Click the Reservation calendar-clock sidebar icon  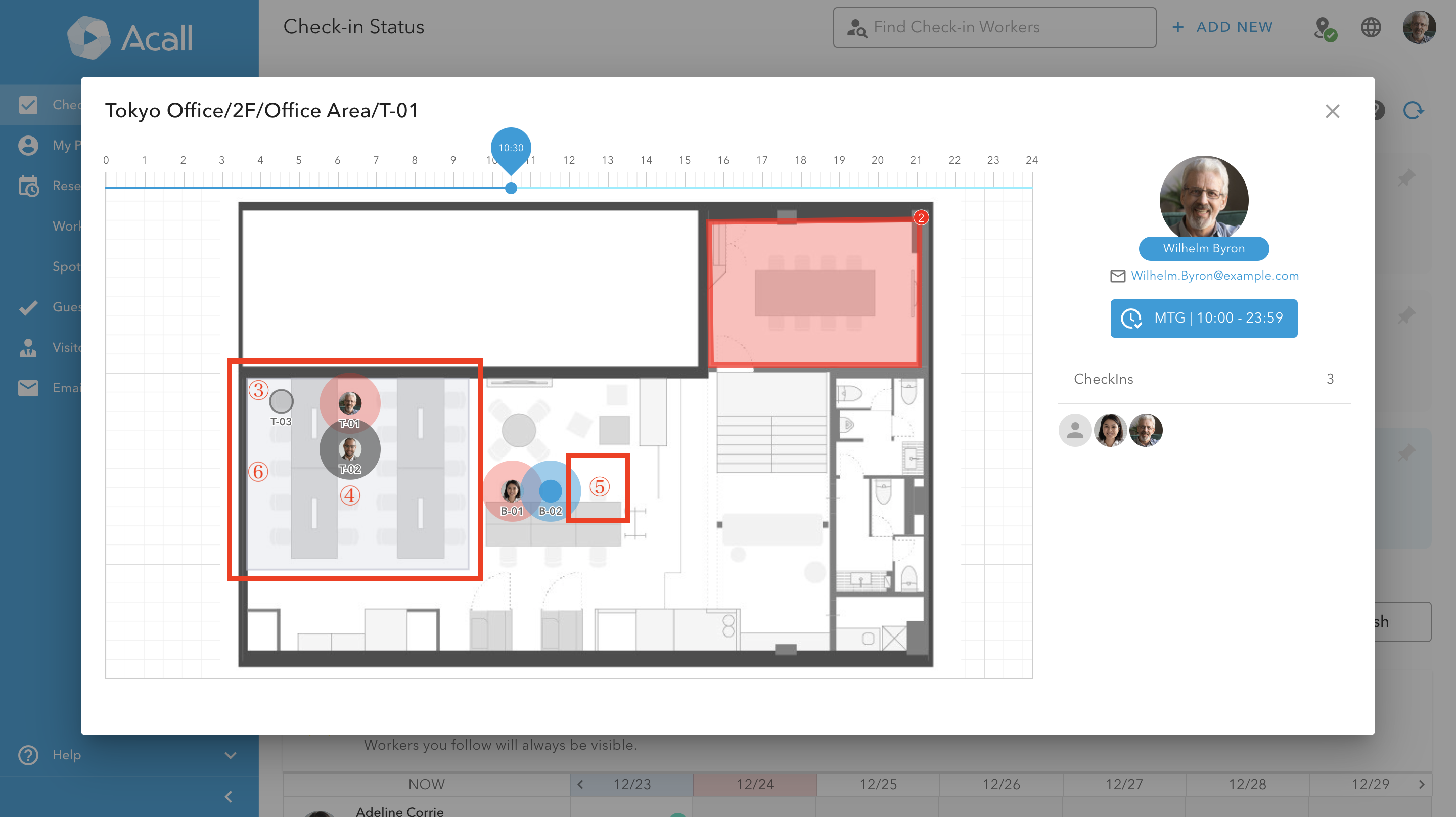28,186
